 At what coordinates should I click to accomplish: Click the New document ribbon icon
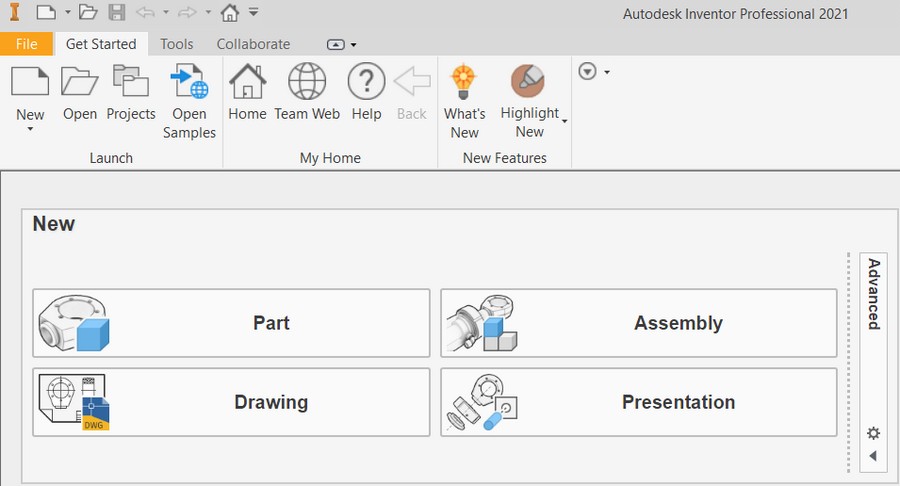click(x=30, y=80)
